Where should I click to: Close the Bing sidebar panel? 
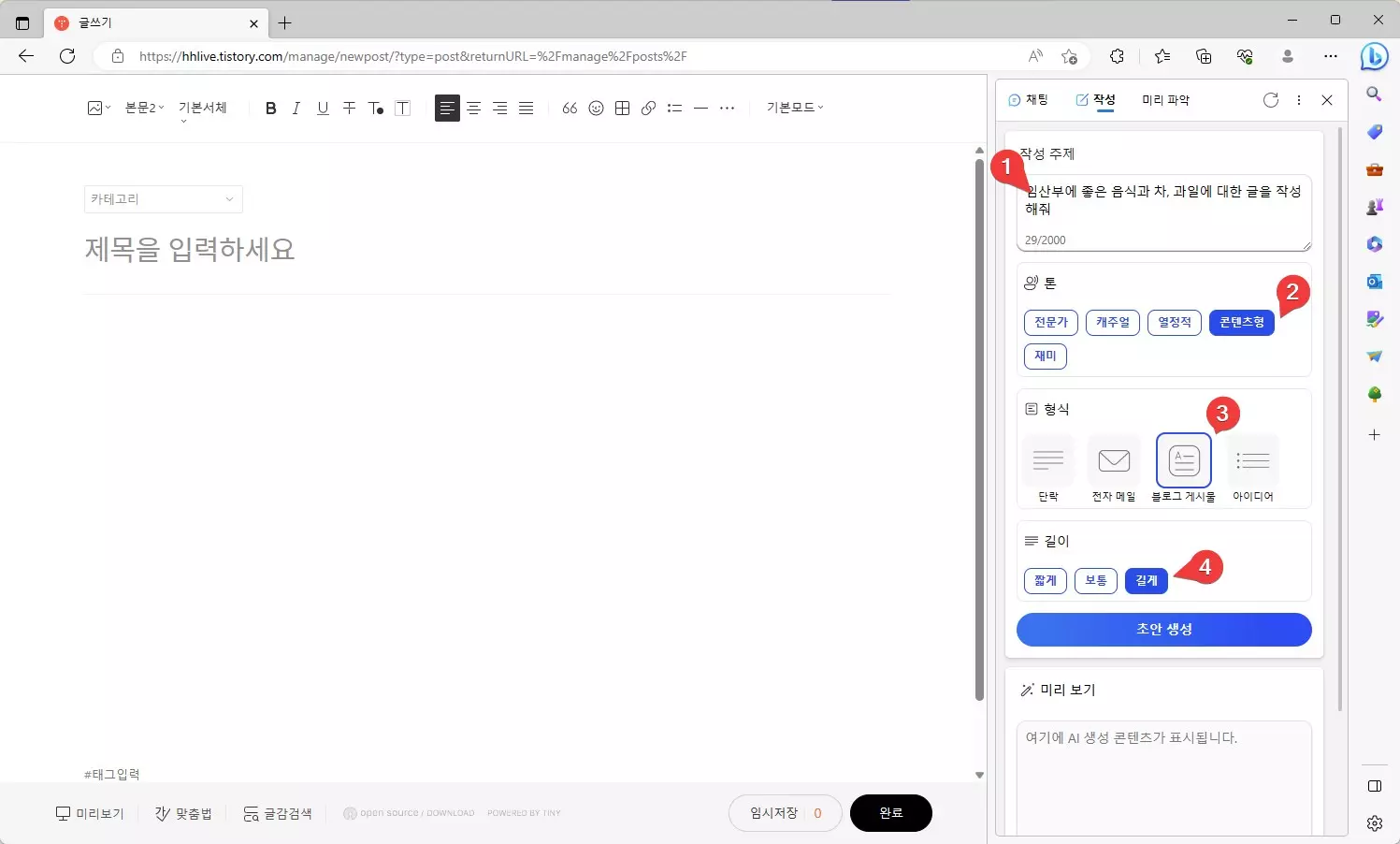point(1327,100)
